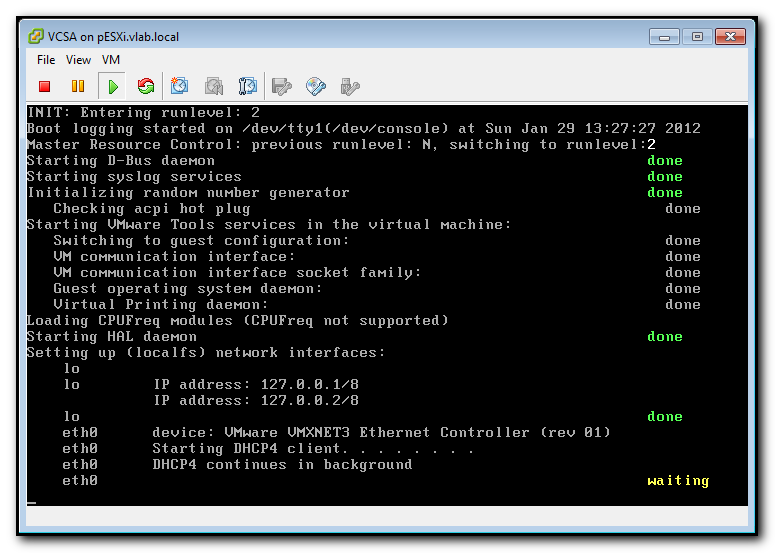Open the File menu
This screenshot has height=553, width=775.
point(46,60)
